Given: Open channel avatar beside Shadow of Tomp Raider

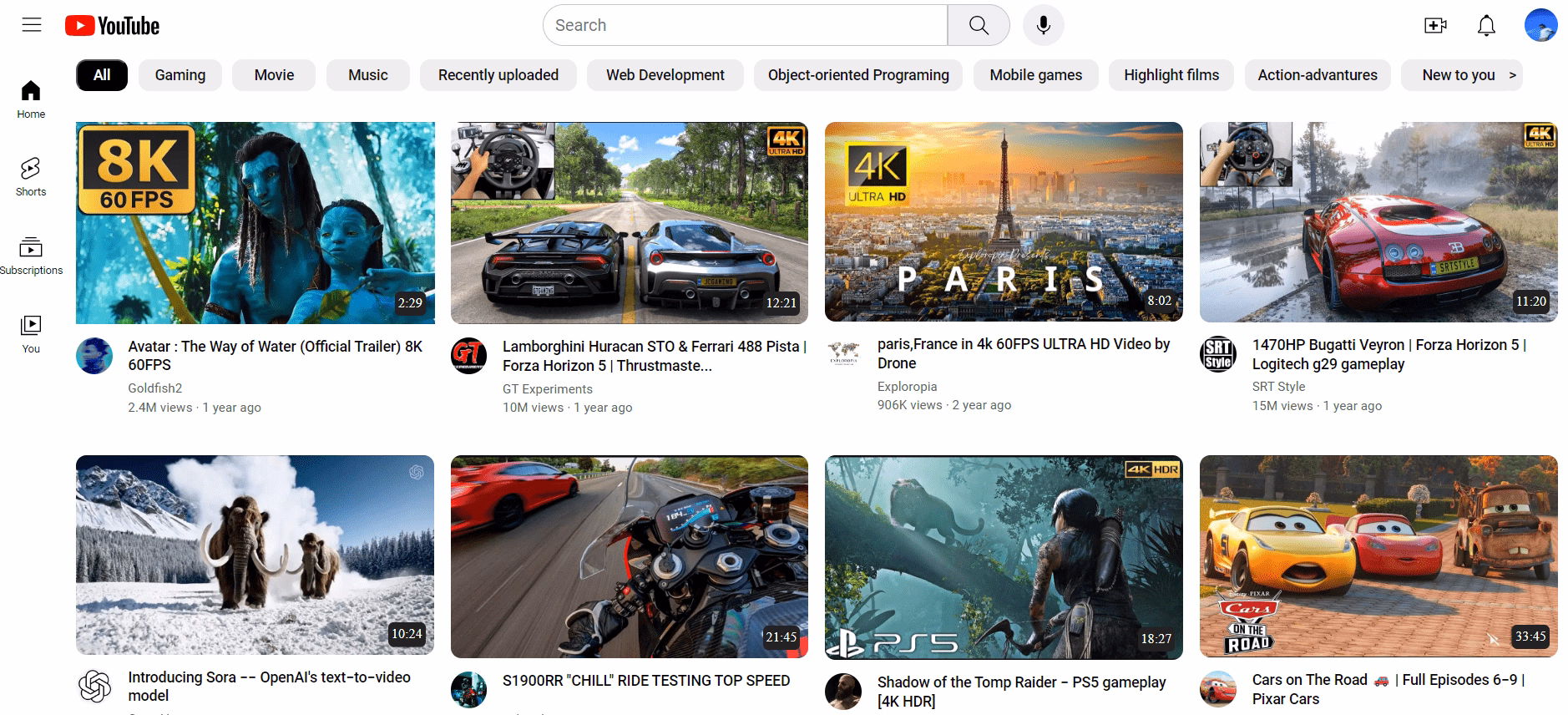Looking at the screenshot, I should point(843,692).
